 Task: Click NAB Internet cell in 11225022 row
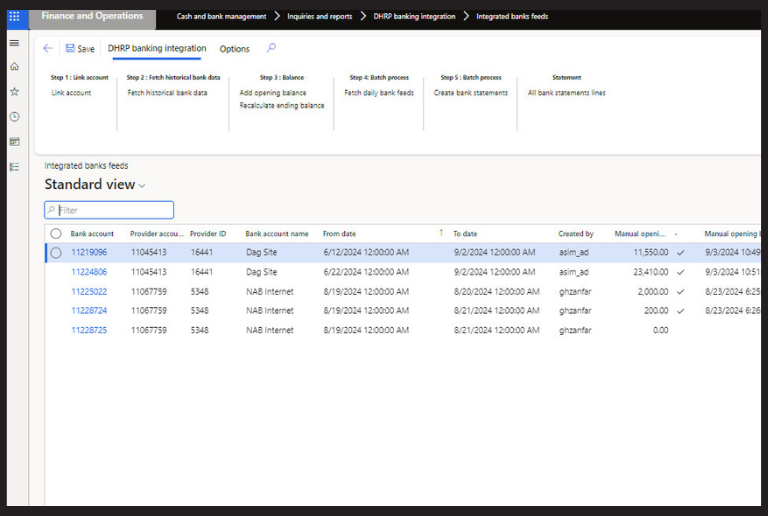270,291
